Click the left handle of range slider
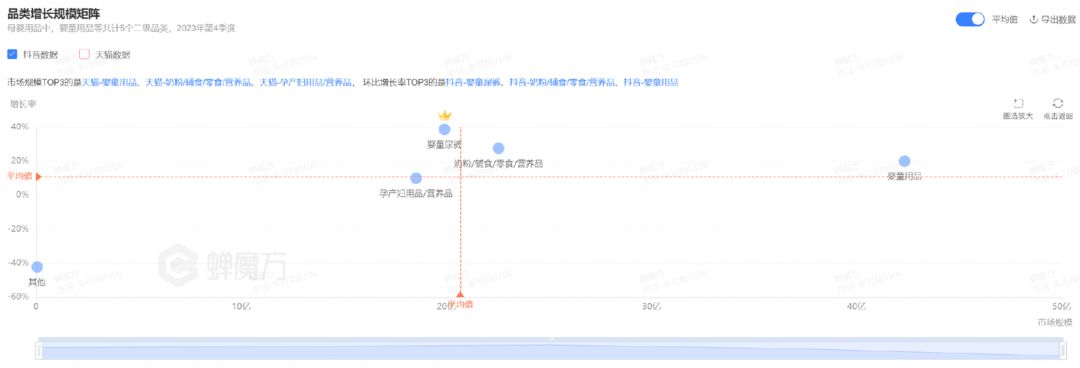Screen dimensions: 1080x368 click(x=39, y=351)
